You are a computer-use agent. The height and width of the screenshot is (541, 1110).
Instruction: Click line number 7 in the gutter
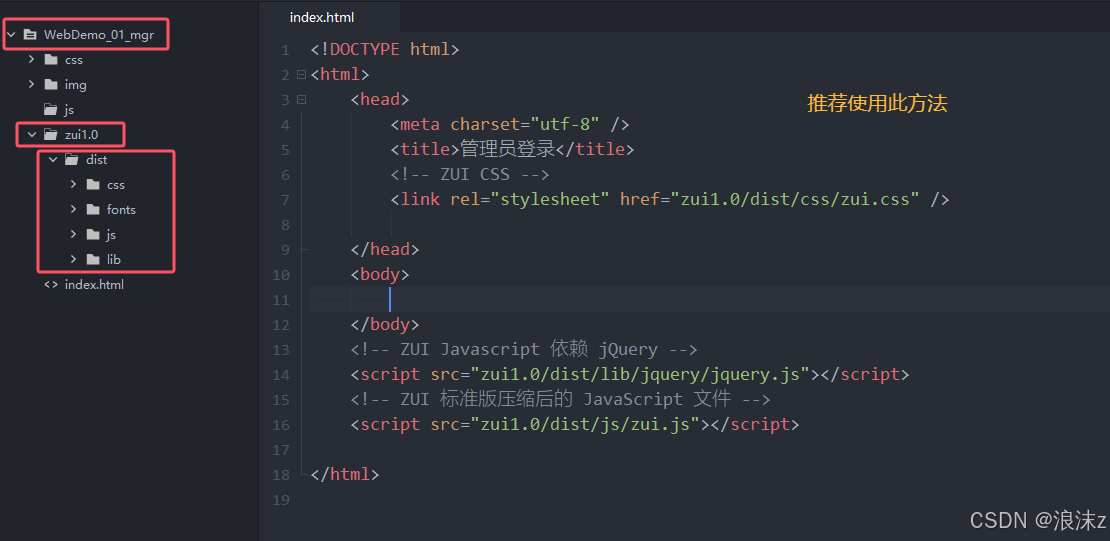[285, 200]
